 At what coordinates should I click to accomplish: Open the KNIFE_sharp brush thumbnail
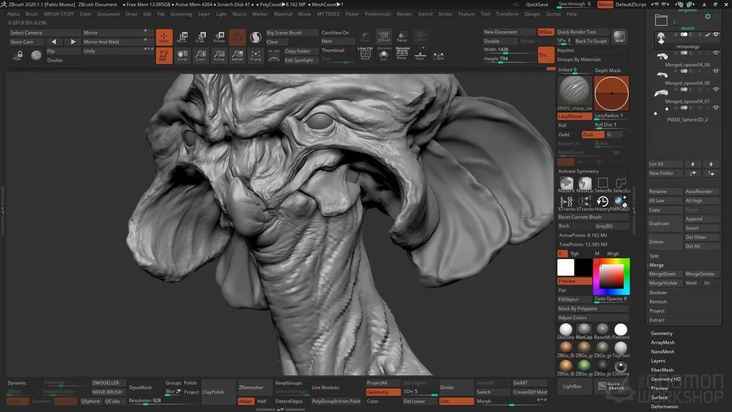click(x=574, y=92)
